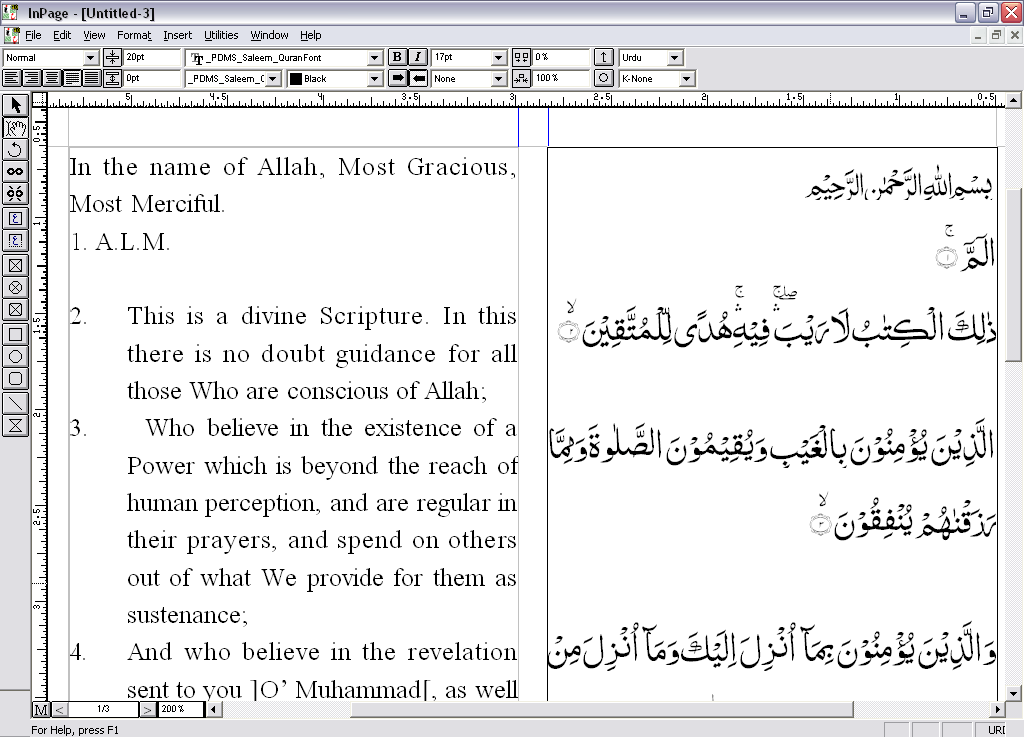Click the 20pt line spacing field
The width and height of the screenshot is (1024, 737).
pyautogui.click(x=152, y=57)
